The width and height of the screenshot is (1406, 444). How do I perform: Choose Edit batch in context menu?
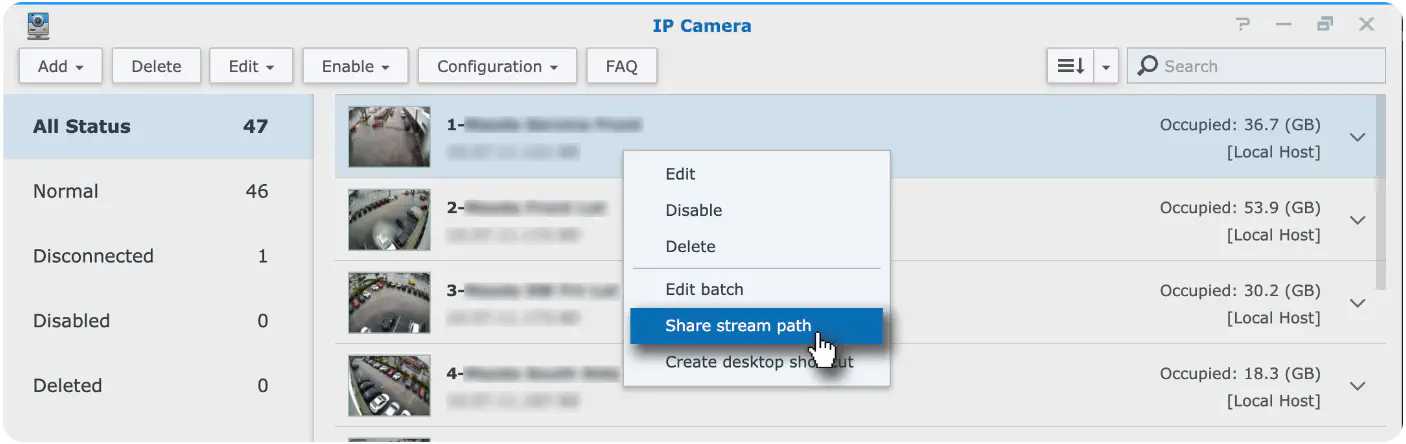click(756, 289)
